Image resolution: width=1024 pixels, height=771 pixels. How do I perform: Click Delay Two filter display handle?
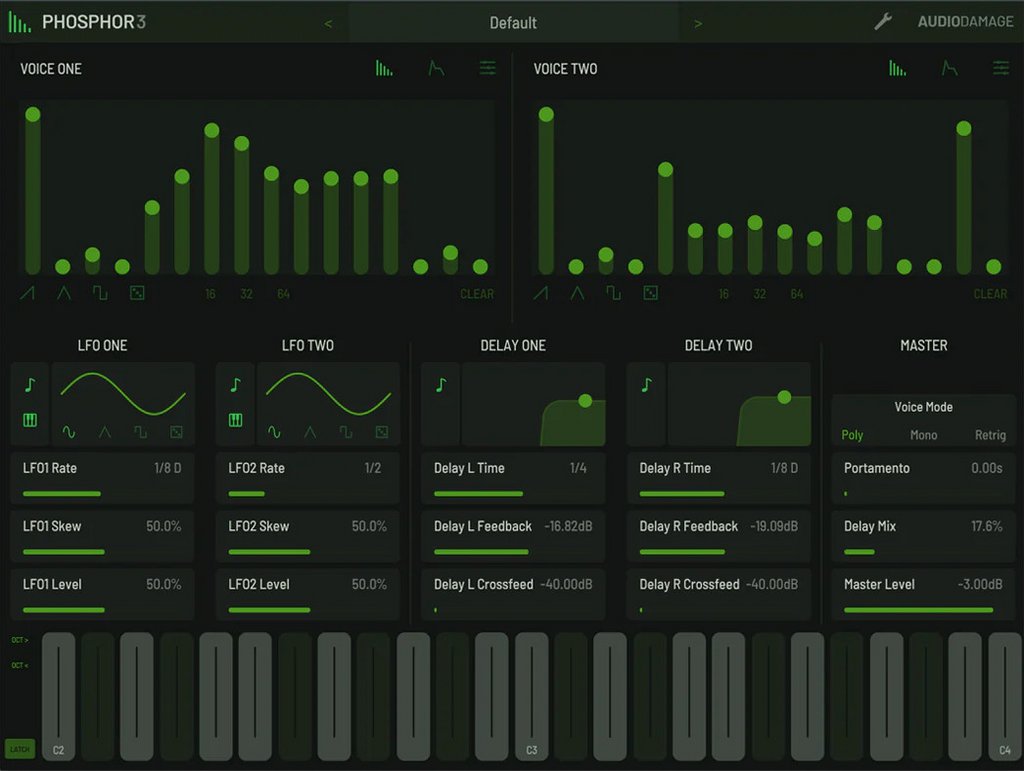coord(784,396)
